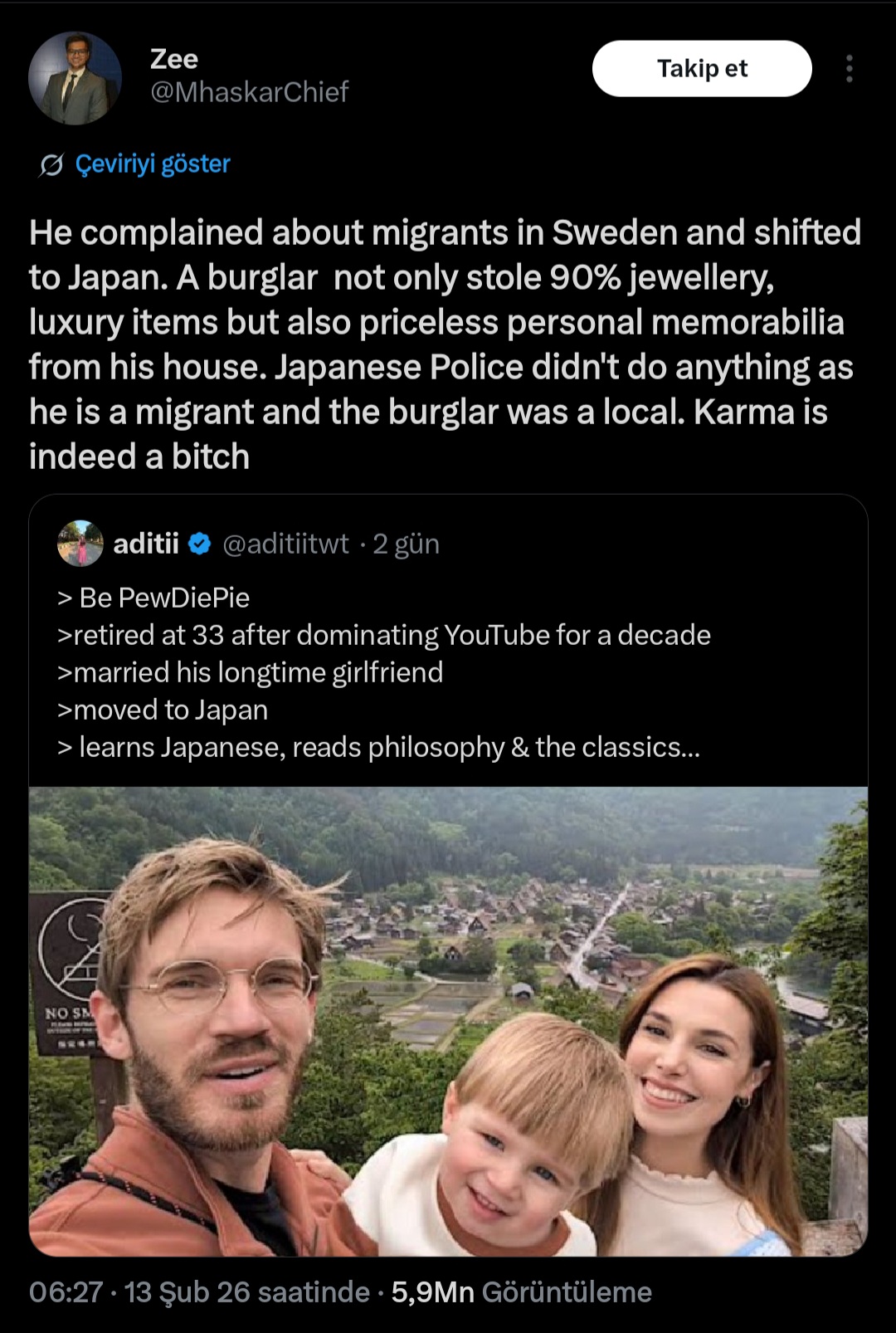Open aditii's small avatar in quoted tweet
Viewport: 896px width, 1333px height.
coord(80,544)
